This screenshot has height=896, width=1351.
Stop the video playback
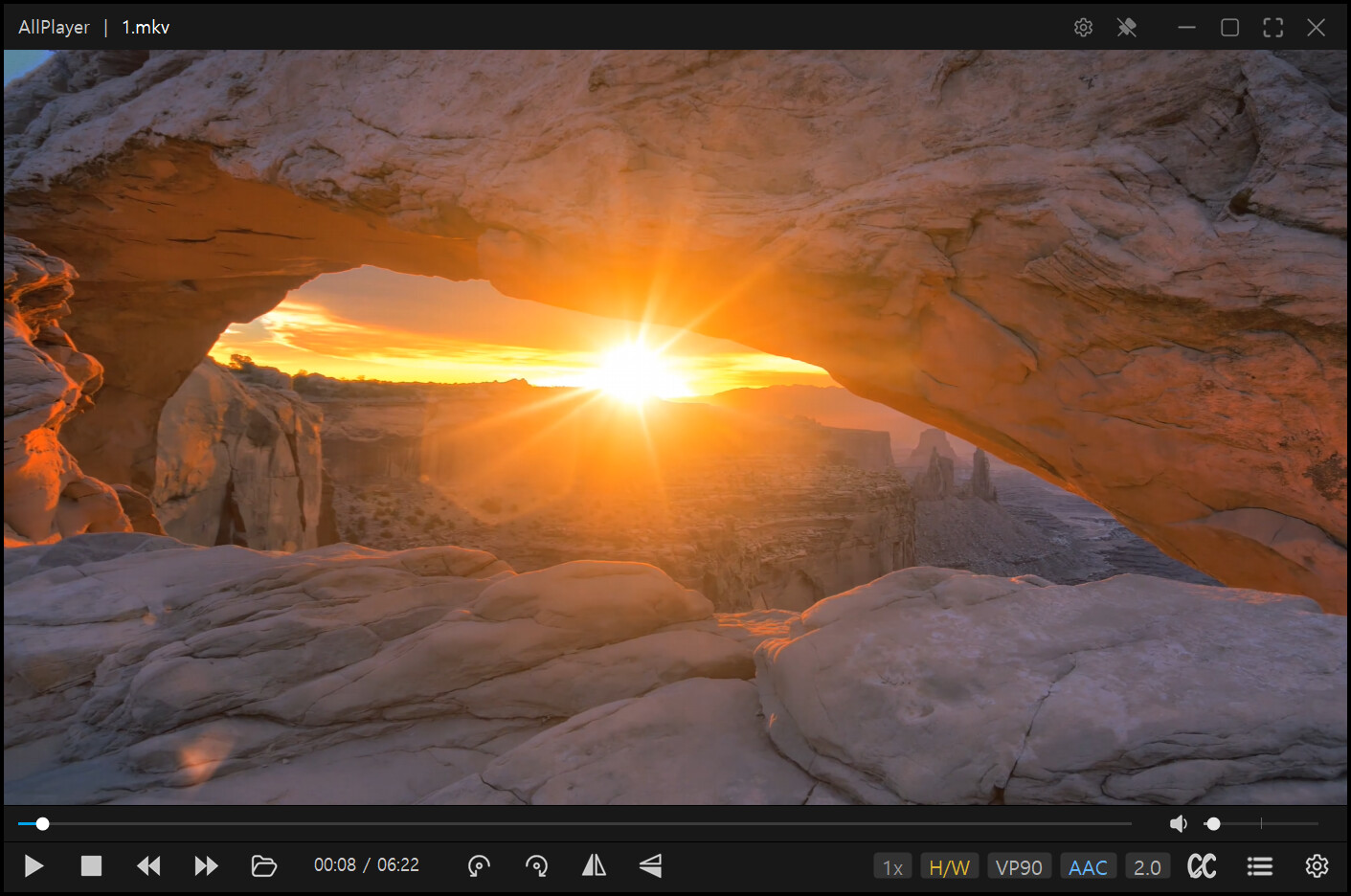[91, 866]
